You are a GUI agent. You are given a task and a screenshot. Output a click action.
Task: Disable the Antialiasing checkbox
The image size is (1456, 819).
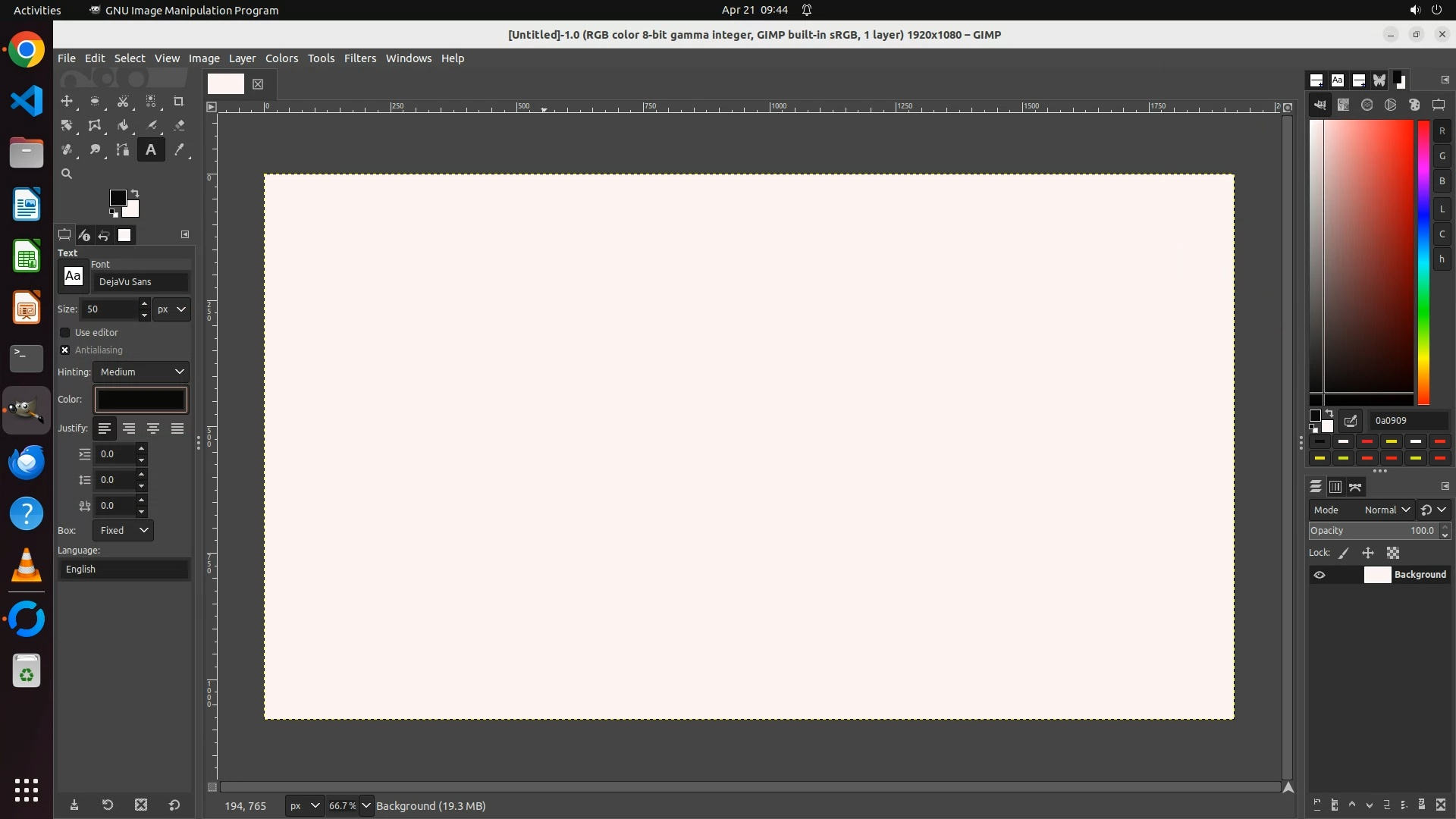pos(65,350)
